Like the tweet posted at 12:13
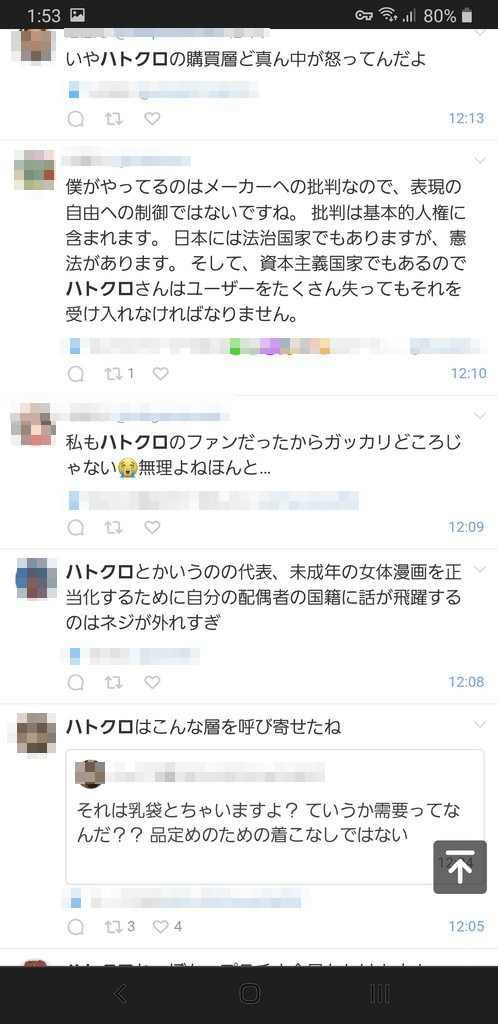This screenshot has width=498, height=1024. tap(152, 119)
